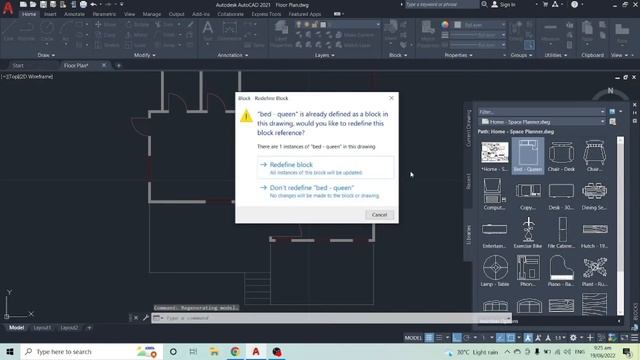Select the Bed - Queen block thumbnail

click(528, 156)
